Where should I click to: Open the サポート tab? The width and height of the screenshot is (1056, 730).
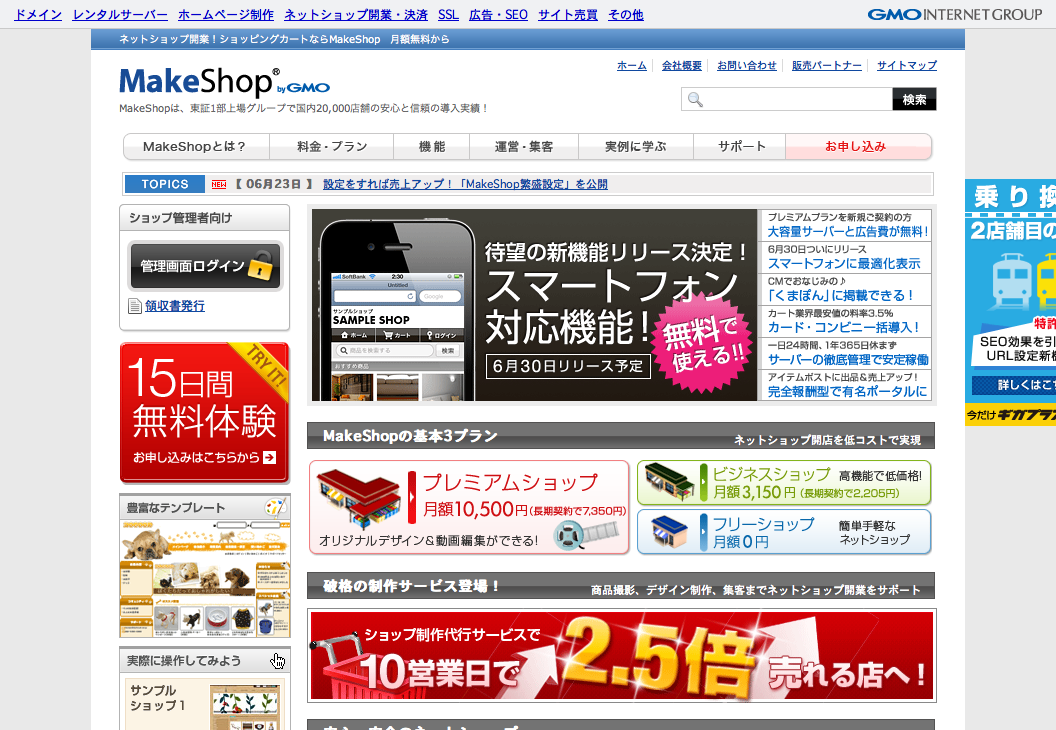coord(739,147)
